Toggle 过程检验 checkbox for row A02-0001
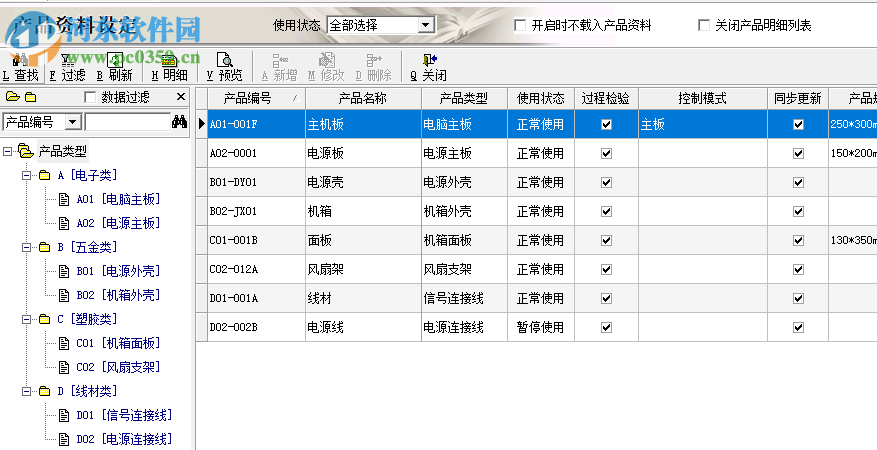This screenshot has width=877, height=450. (x=606, y=153)
